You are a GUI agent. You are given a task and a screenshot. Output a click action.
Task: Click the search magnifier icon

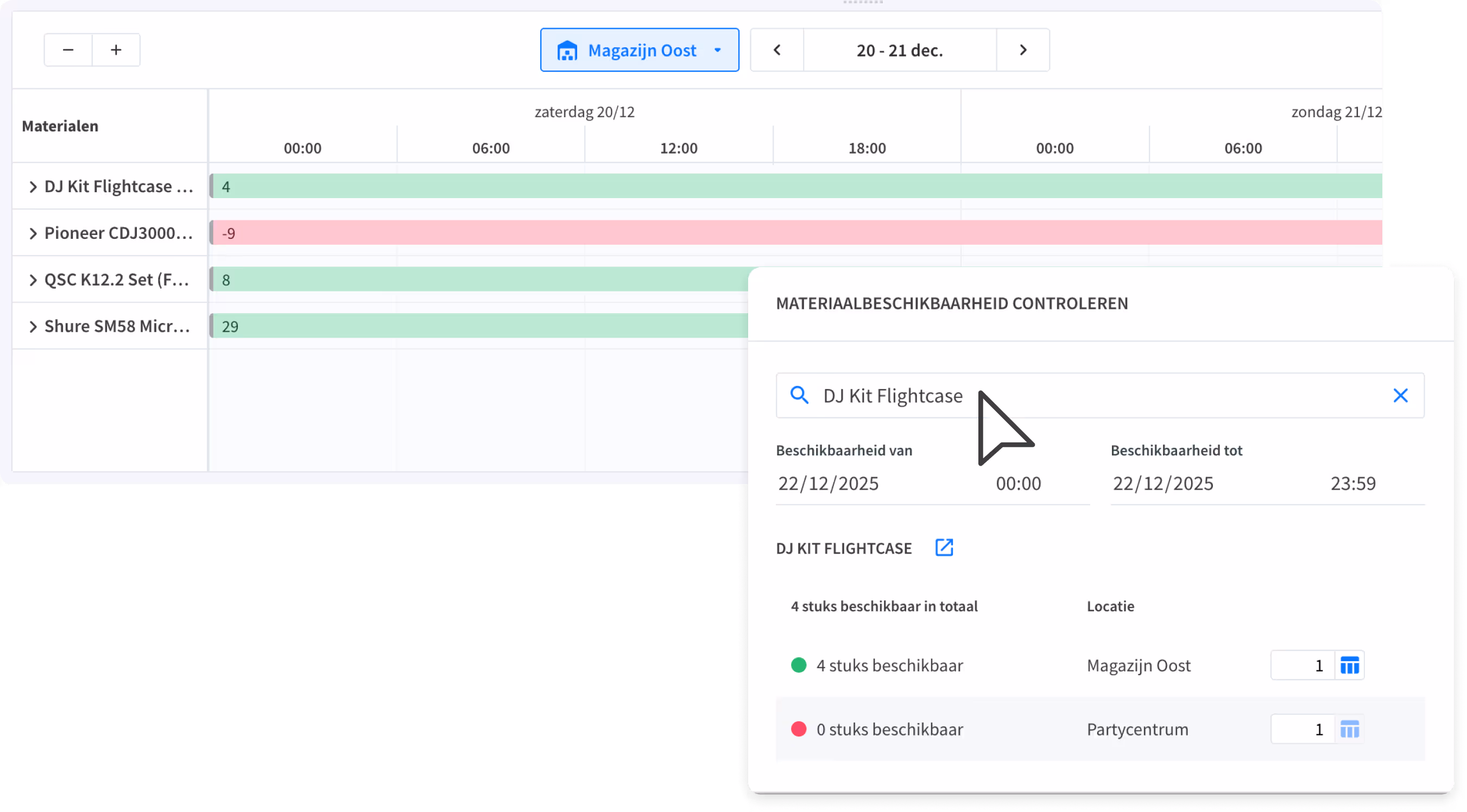click(799, 395)
